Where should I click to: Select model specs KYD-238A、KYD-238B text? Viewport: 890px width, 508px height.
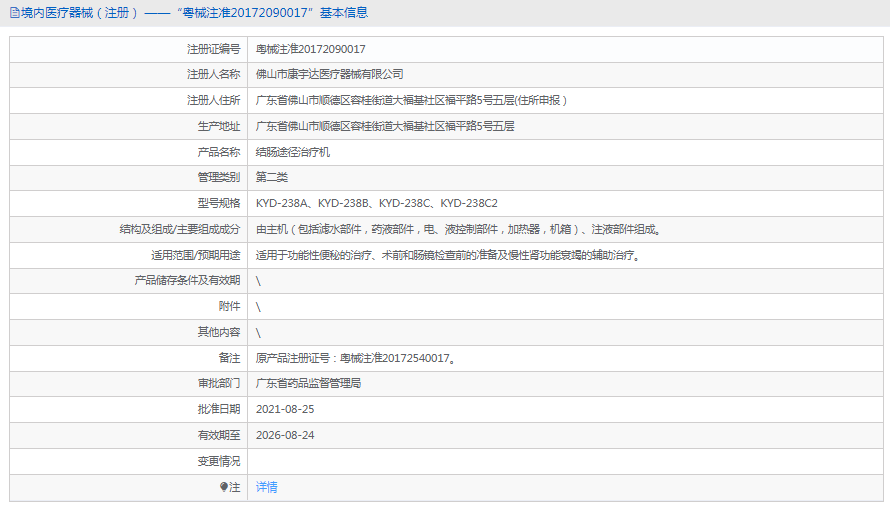(376, 203)
